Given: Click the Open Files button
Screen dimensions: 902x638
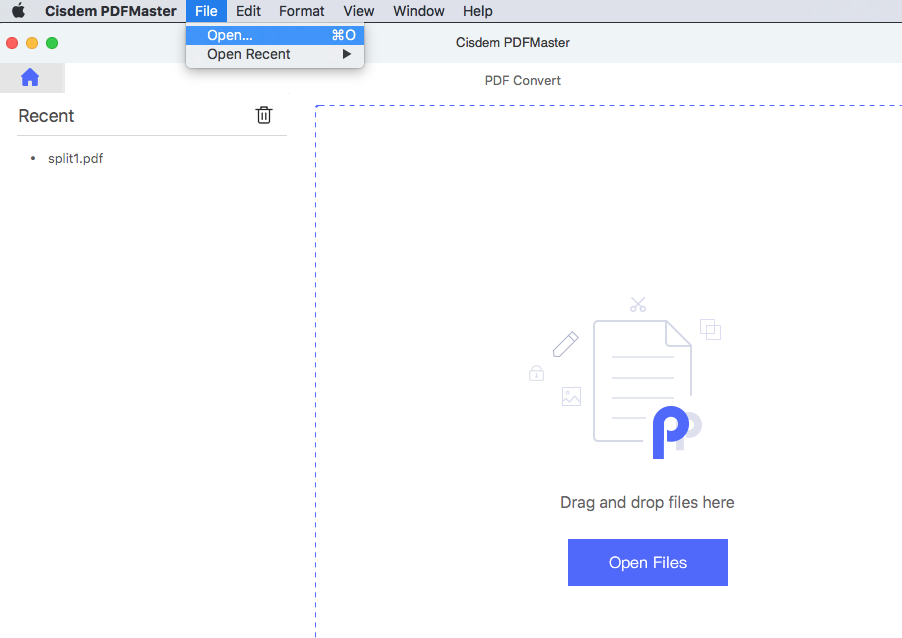Looking at the screenshot, I should point(648,562).
